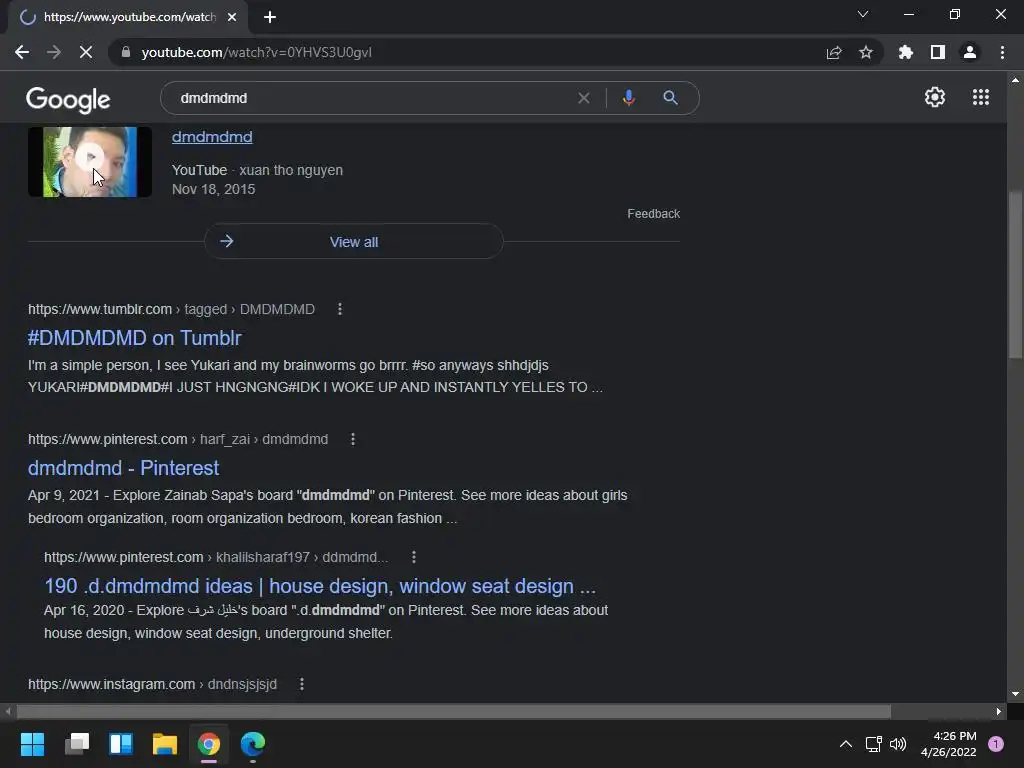Open volume control in the system tray
This screenshot has width=1024, height=768.
coord(898,744)
